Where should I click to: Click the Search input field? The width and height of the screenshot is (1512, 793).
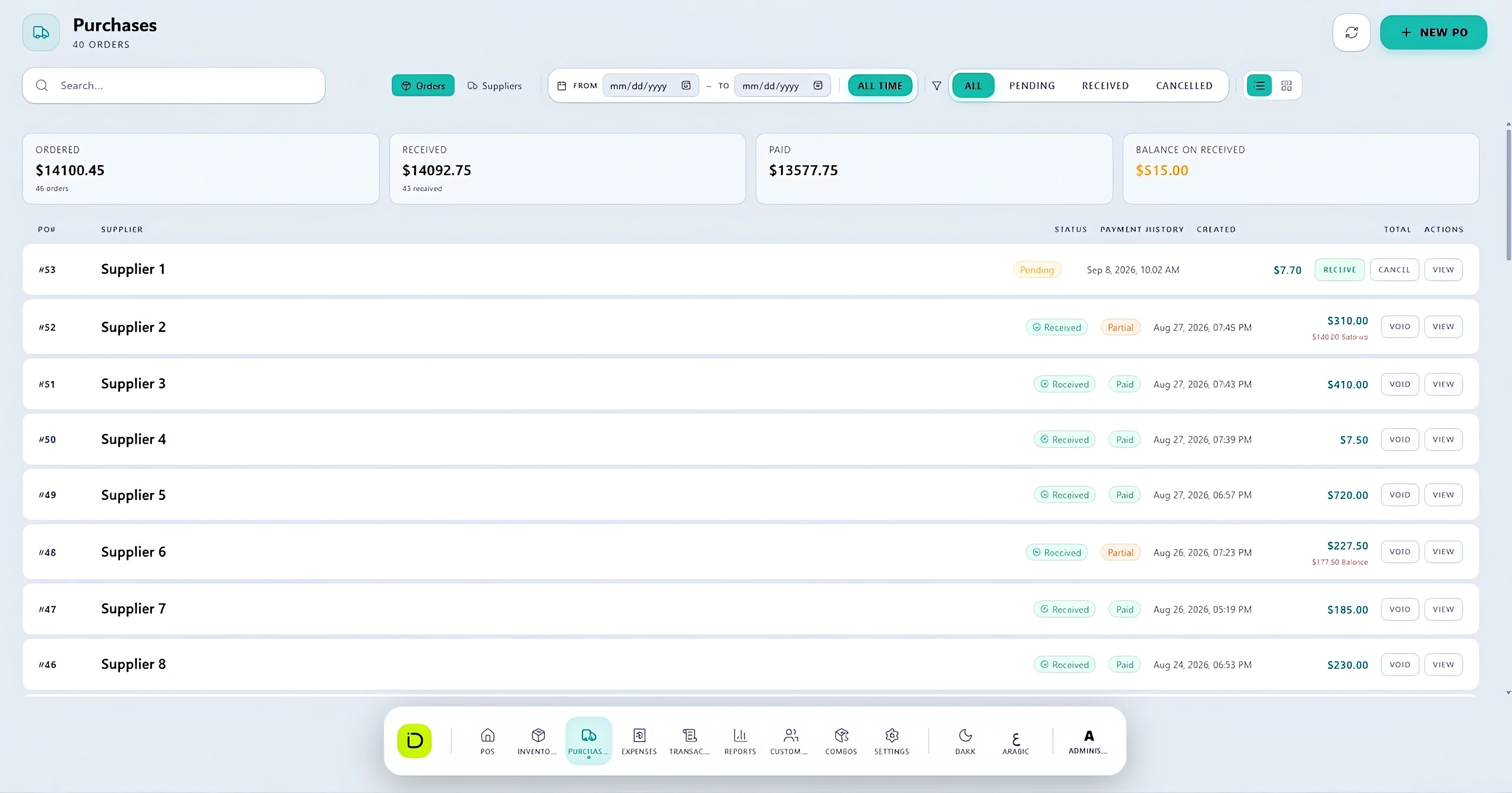[x=174, y=85]
